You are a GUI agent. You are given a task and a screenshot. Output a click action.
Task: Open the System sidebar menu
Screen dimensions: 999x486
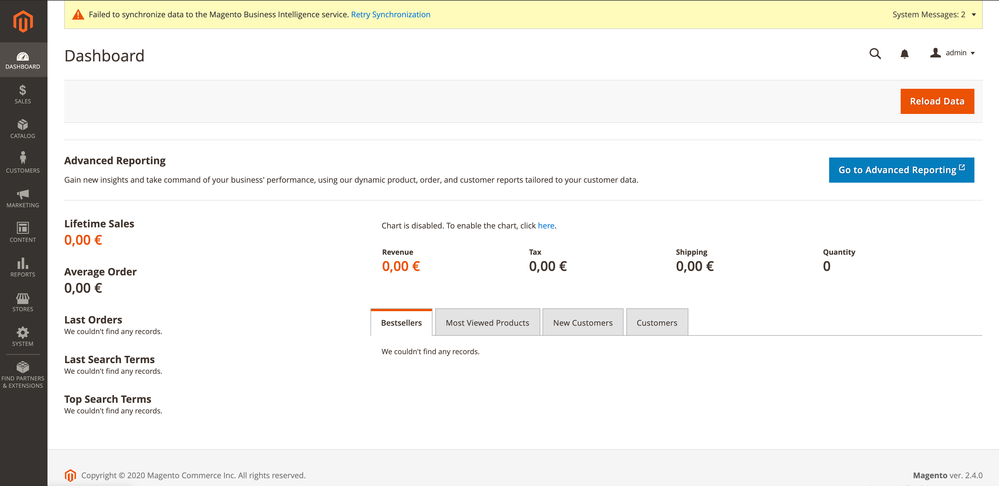pyautogui.click(x=22, y=336)
